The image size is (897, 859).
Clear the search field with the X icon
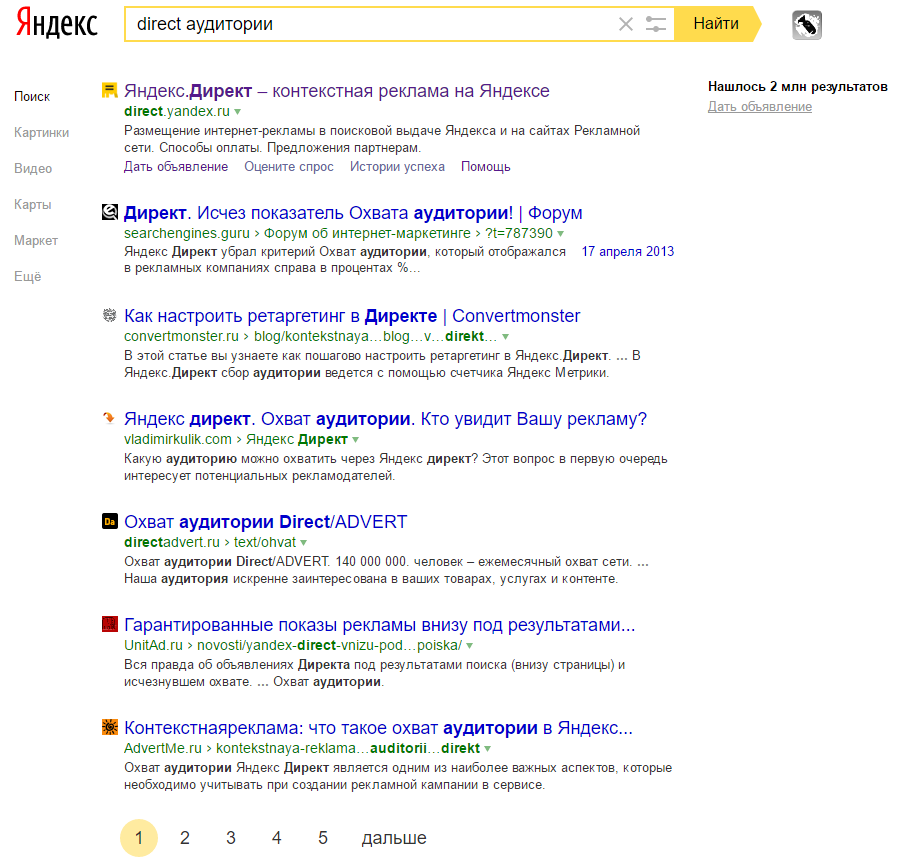click(626, 24)
